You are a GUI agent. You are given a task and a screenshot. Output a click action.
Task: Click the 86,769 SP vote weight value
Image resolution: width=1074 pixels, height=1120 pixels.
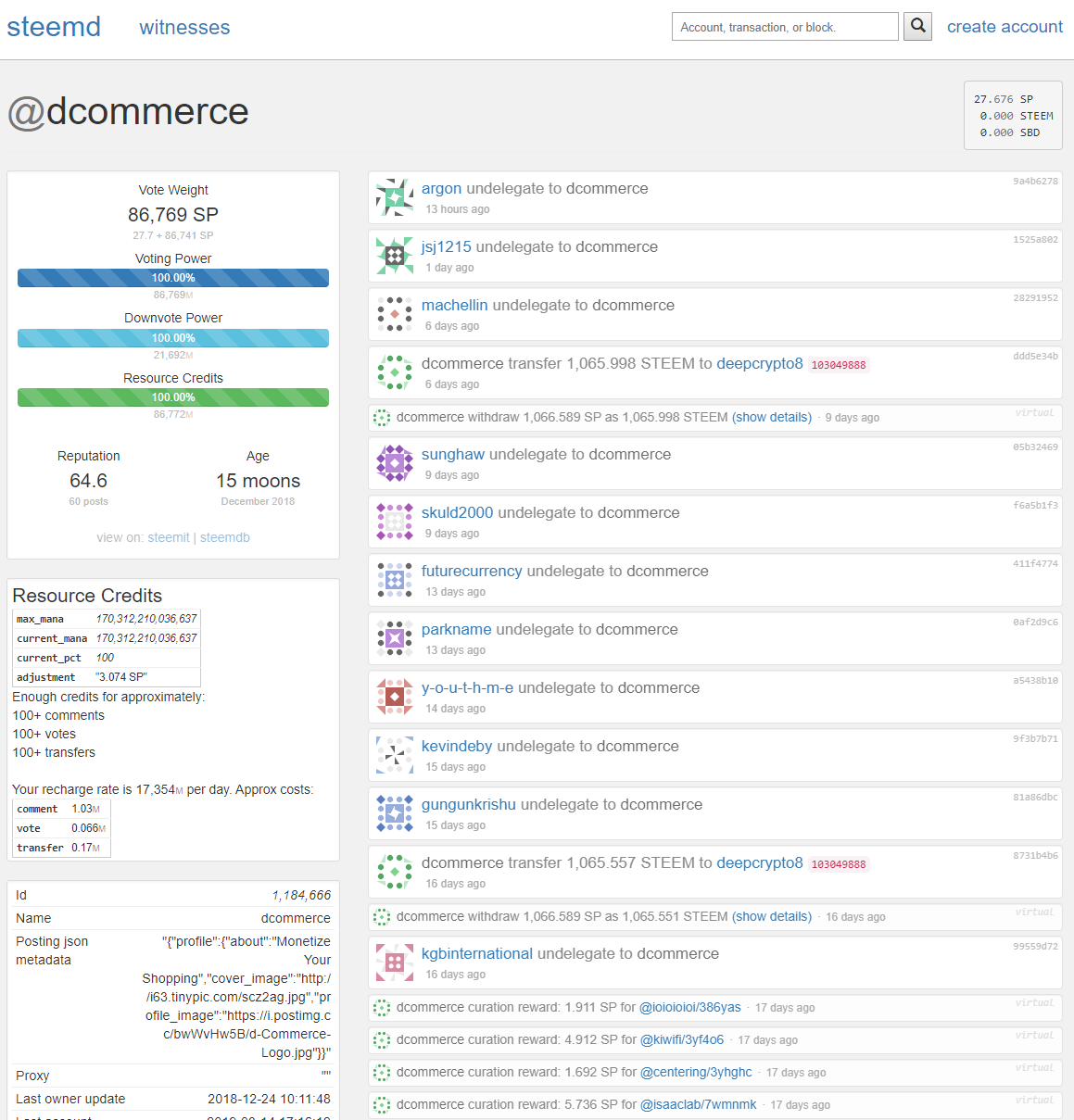(173, 215)
